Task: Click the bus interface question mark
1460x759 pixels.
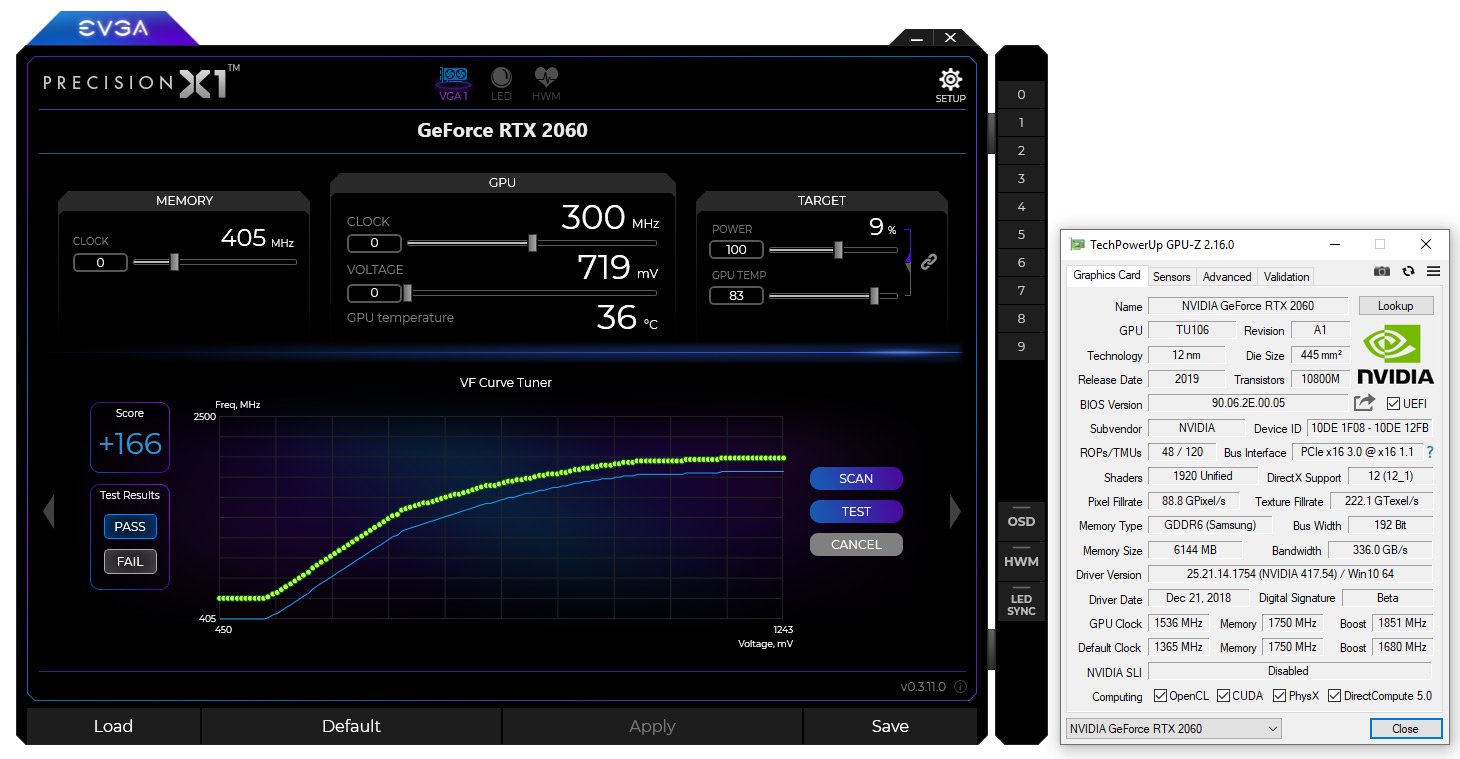Action: click(x=1430, y=452)
